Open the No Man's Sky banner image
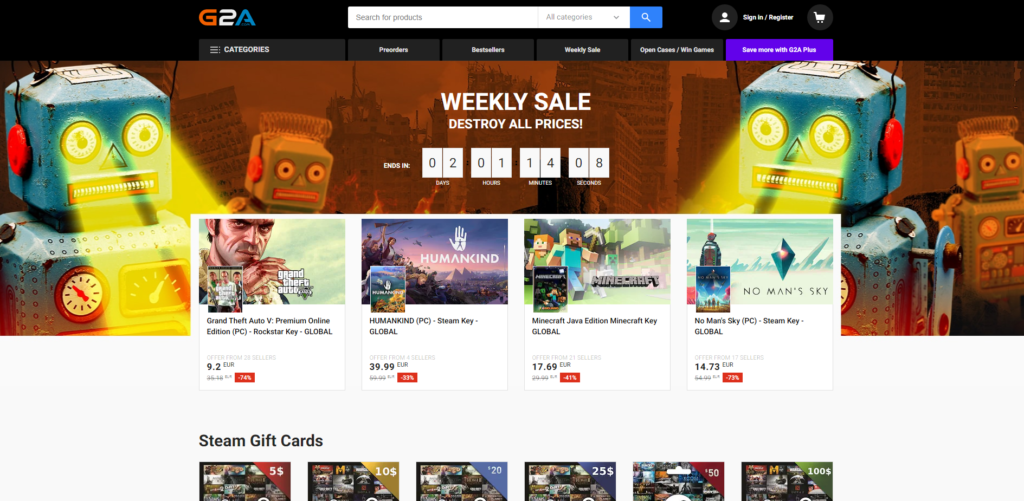This screenshot has width=1024, height=501. (x=760, y=261)
